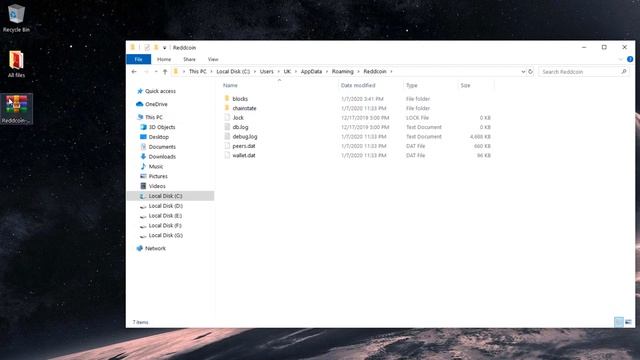This screenshot has width=640, height=360.
Task: Click AppData in the address bar
Action: click(311, 71)
